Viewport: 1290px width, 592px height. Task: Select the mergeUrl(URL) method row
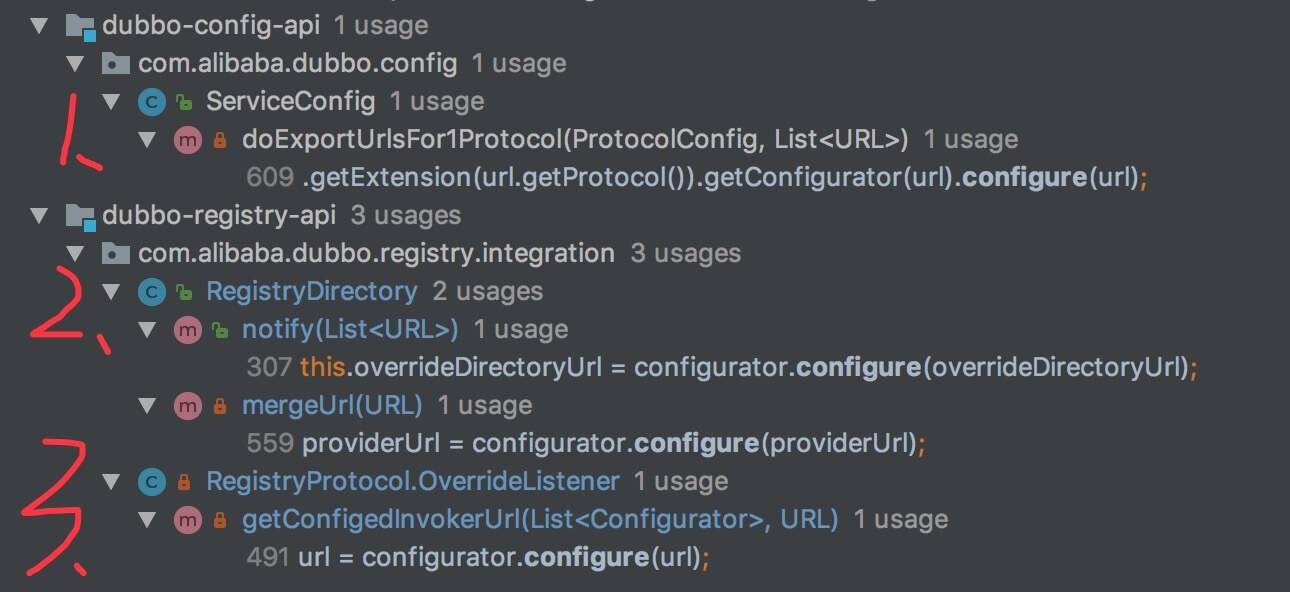click(331, 405)
